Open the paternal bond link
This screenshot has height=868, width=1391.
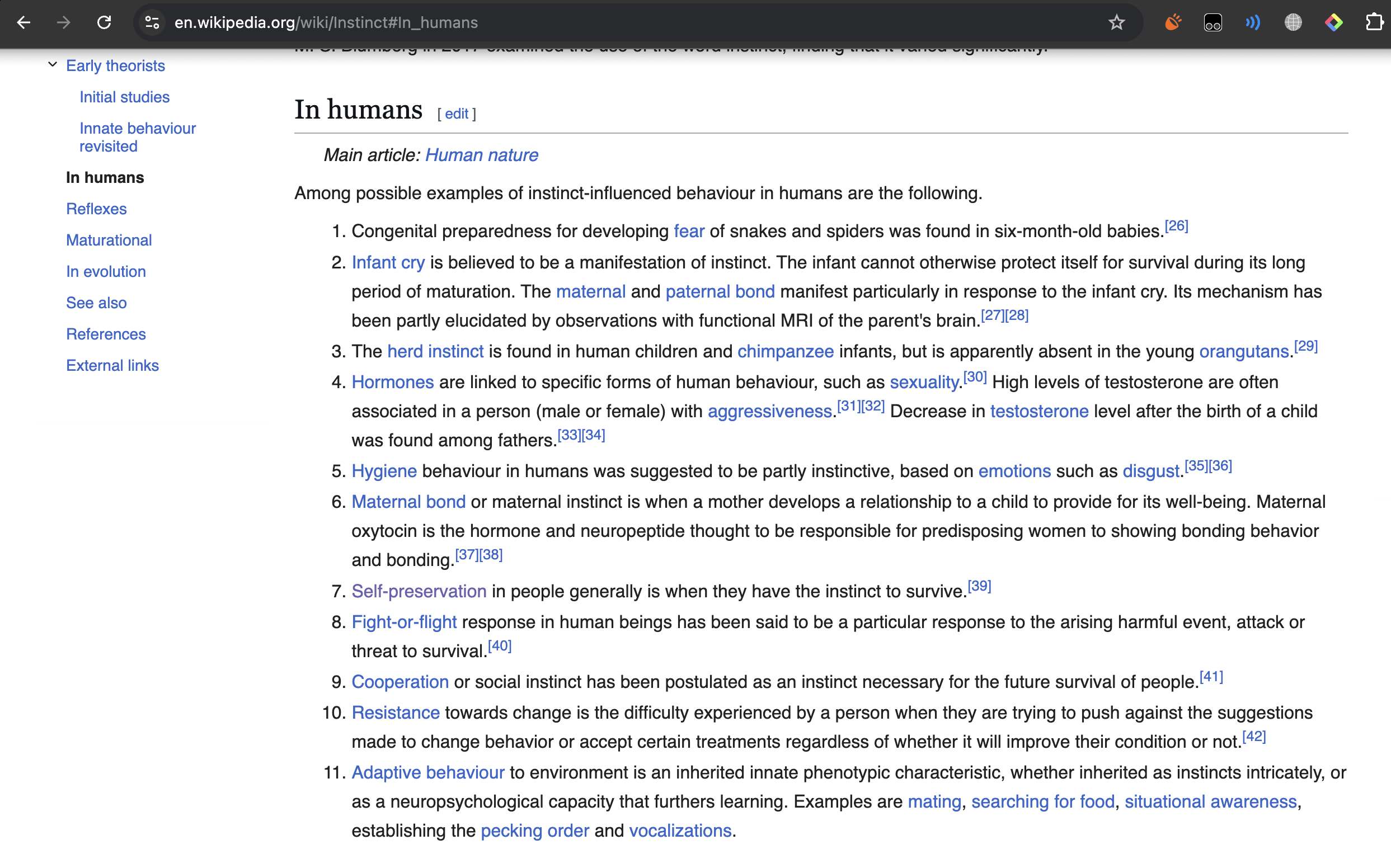pos(720,291)
